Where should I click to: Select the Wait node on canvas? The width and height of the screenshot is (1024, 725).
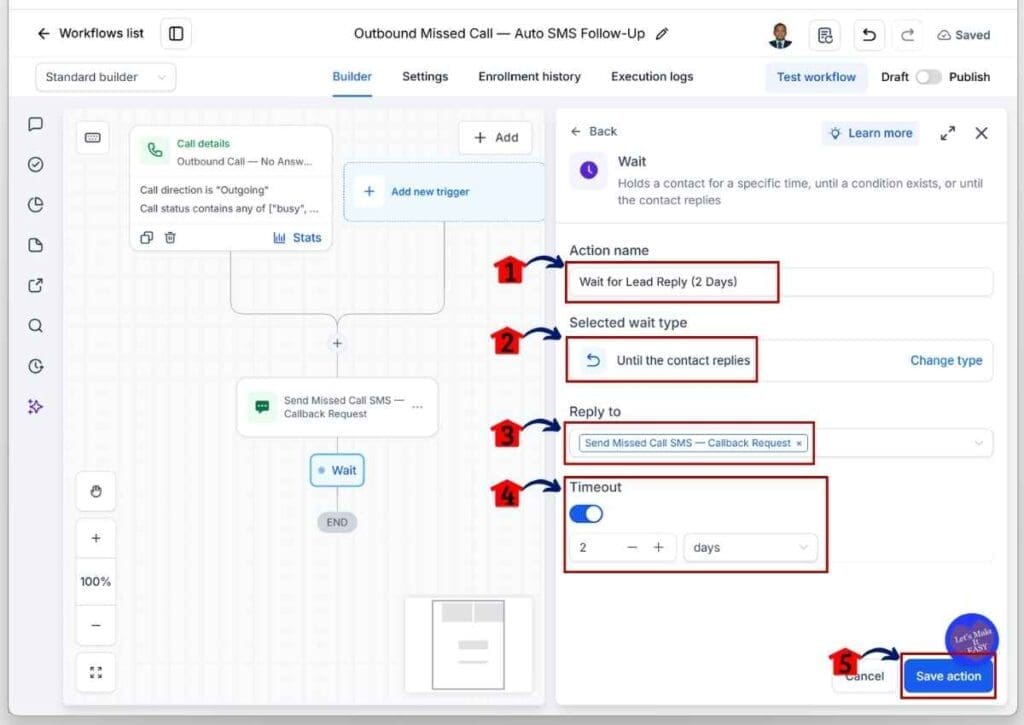[x=337, y=471]
